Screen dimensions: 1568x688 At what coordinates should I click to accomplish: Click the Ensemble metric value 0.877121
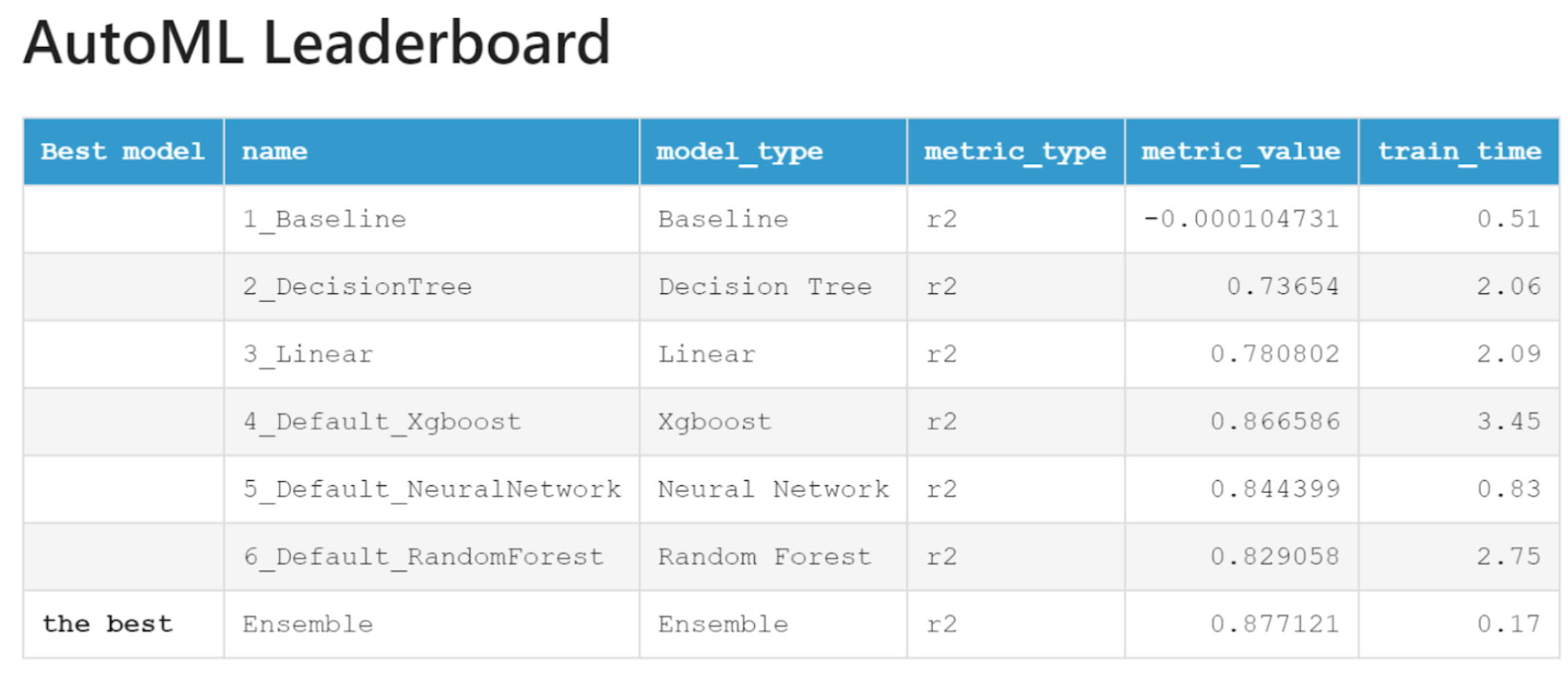(x=1275, y=624)
